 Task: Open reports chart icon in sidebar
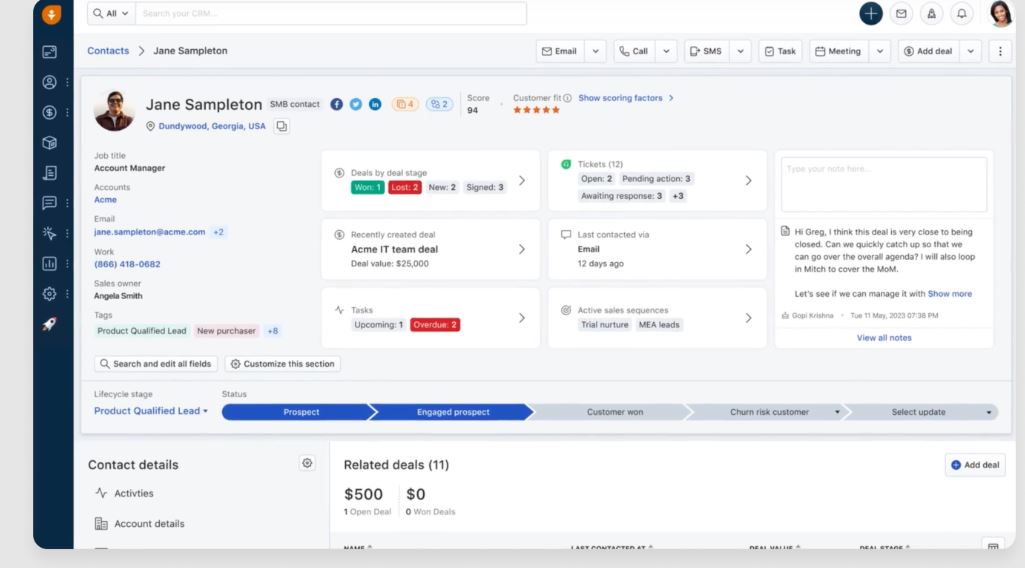[x=49, y=263]
